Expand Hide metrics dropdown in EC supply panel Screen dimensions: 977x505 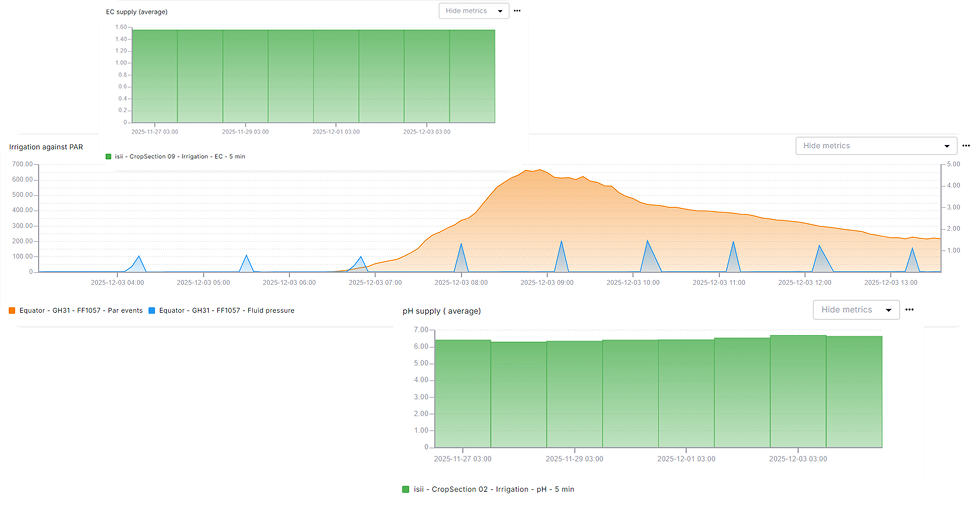tap(473, 11)
